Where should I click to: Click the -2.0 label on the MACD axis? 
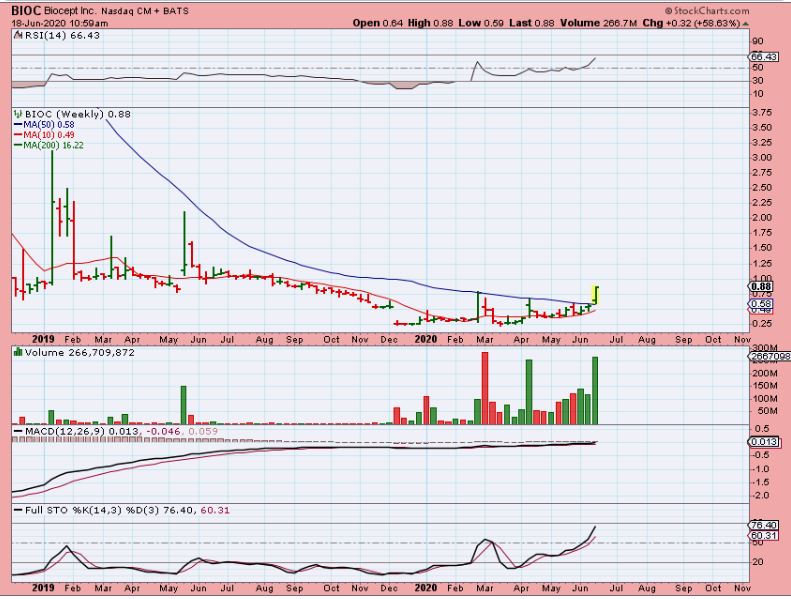click(x=762, y=496)
